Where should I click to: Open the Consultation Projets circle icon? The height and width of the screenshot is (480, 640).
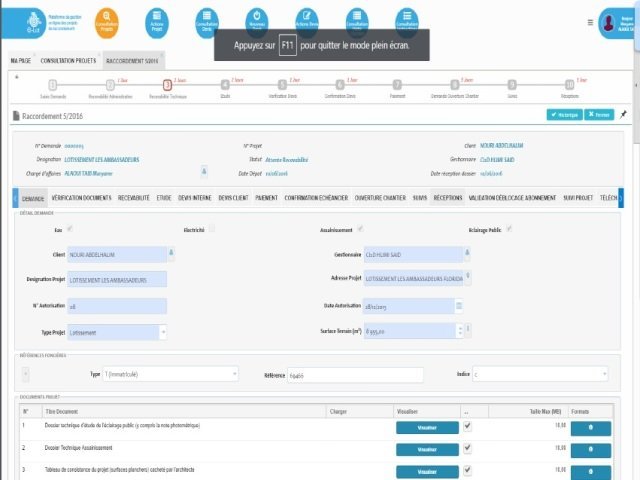coord(106,21)
